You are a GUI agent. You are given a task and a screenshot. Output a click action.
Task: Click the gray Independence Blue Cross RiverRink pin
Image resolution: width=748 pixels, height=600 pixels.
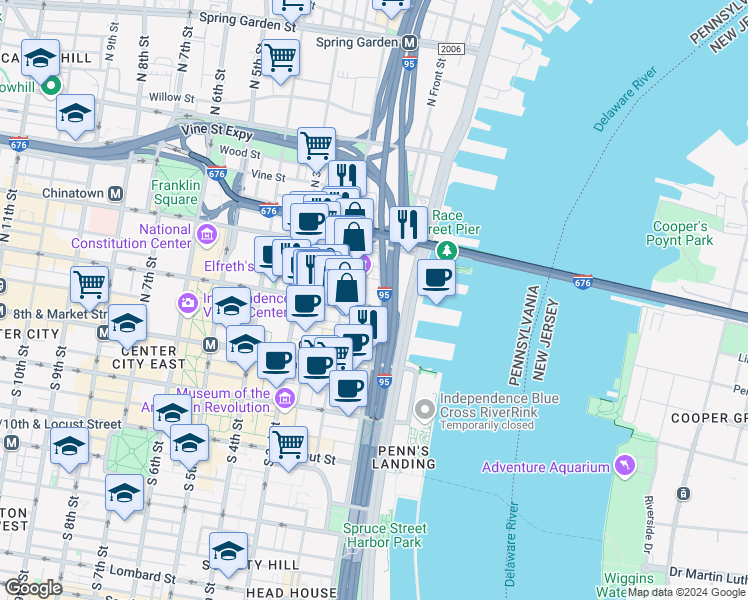(x=424, y=410)
